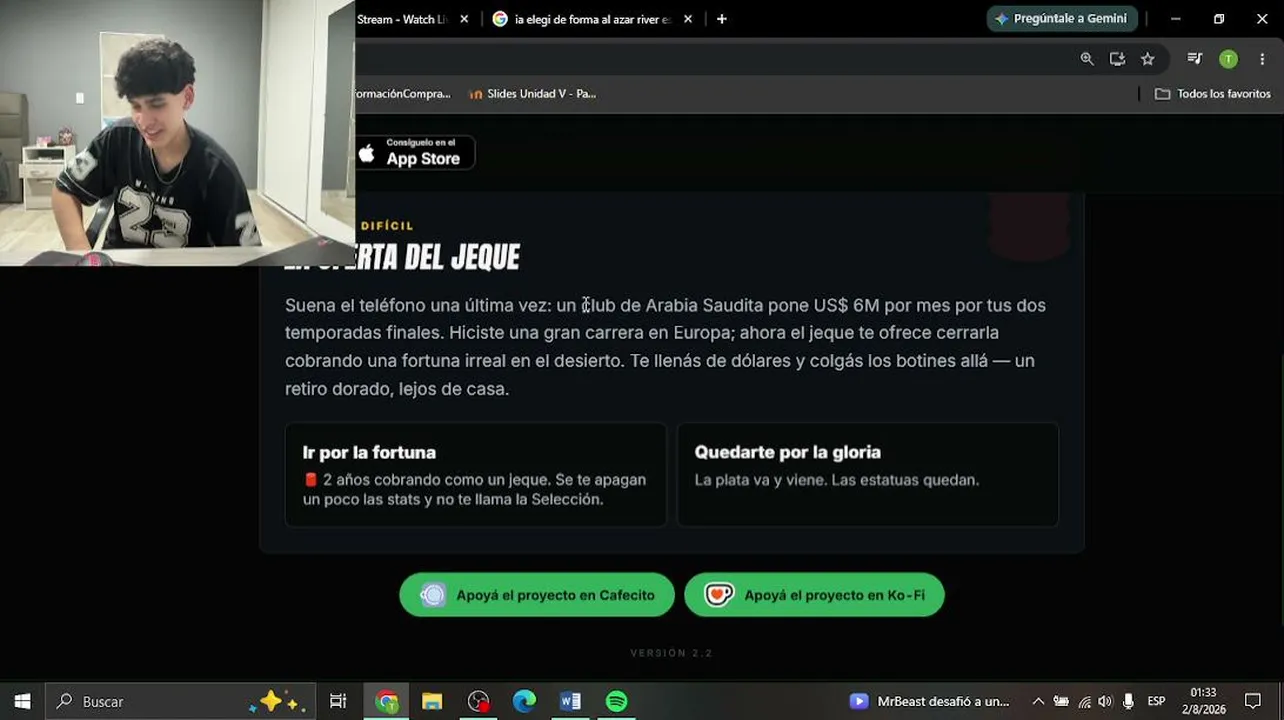1284x720 pixels.
Task: Click the webcam overlay of the streamer
Action: [x=177, y=133]
